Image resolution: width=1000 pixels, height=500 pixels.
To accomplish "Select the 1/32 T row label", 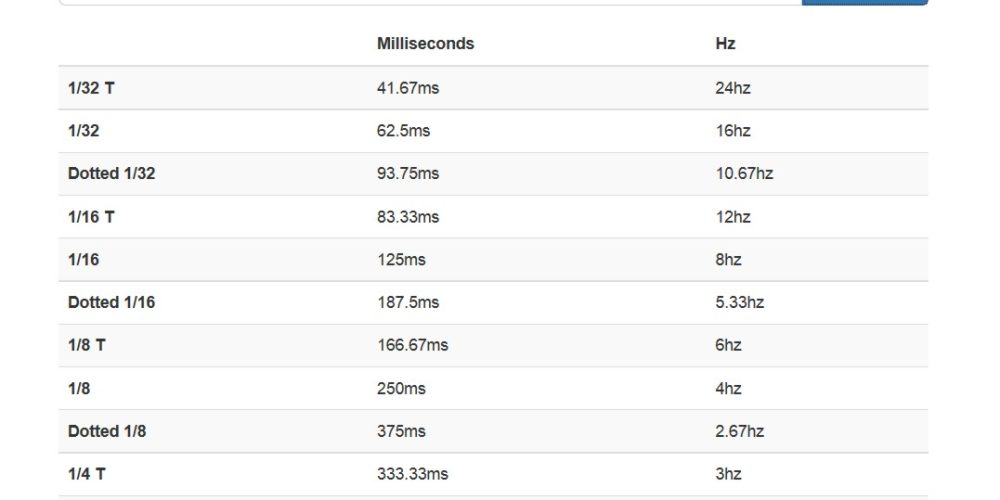I will click(91, 88).
